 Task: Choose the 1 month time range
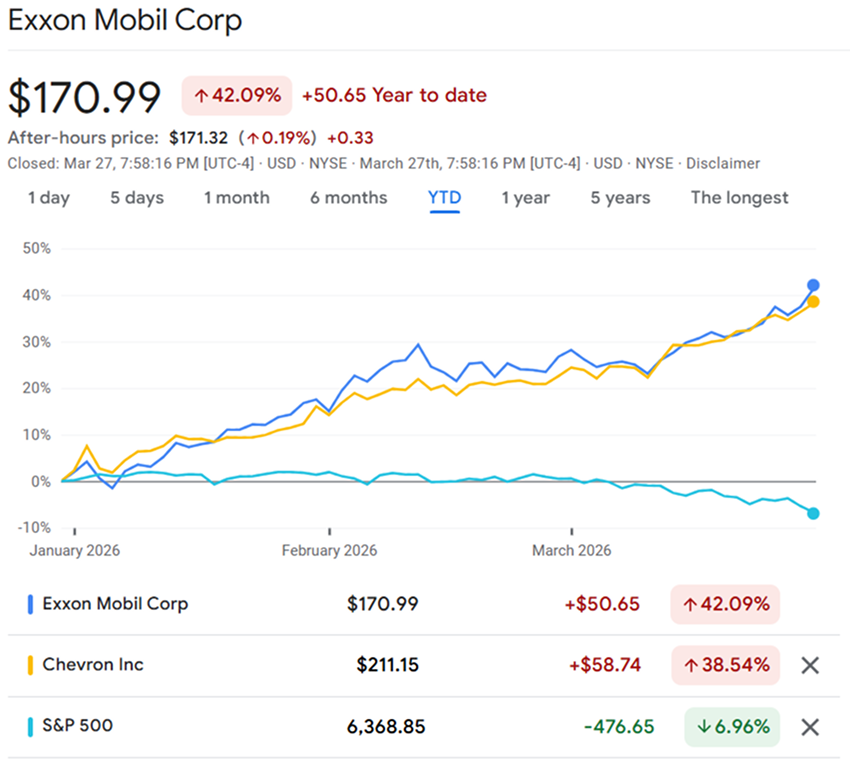pyautogui.click(x=237, y=198)
